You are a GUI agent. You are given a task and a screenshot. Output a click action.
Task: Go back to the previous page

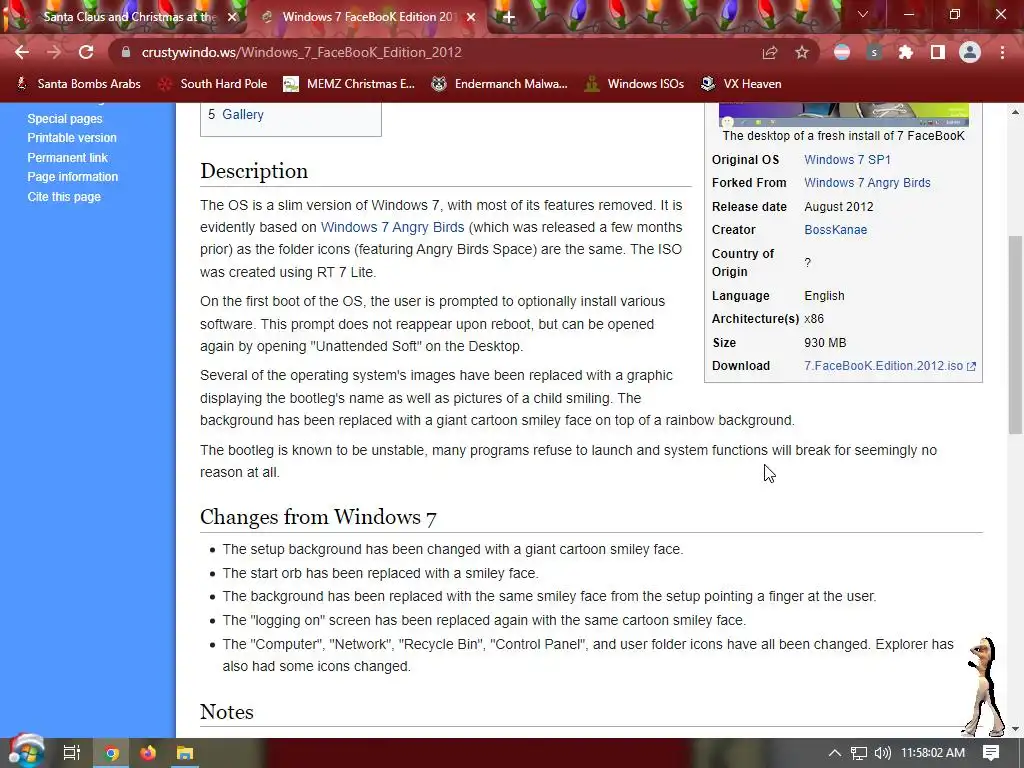(22, 52)
